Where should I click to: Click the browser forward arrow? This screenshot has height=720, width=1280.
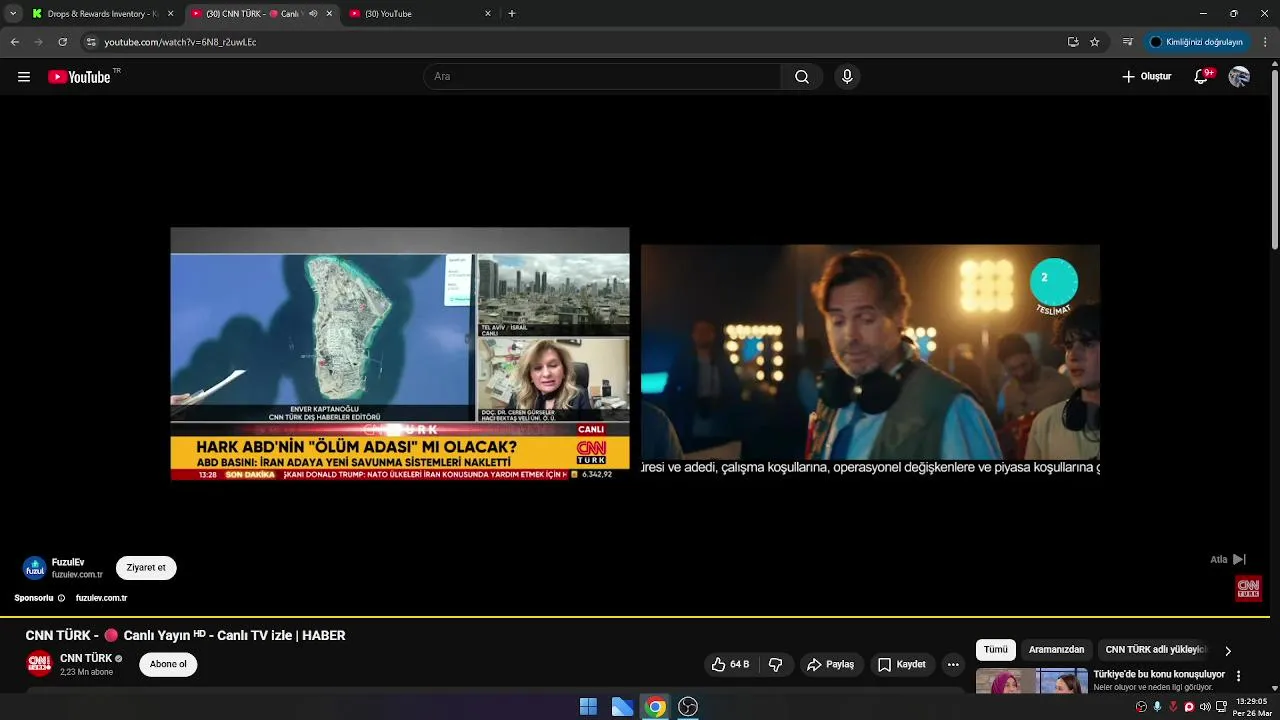click(39, 42)
